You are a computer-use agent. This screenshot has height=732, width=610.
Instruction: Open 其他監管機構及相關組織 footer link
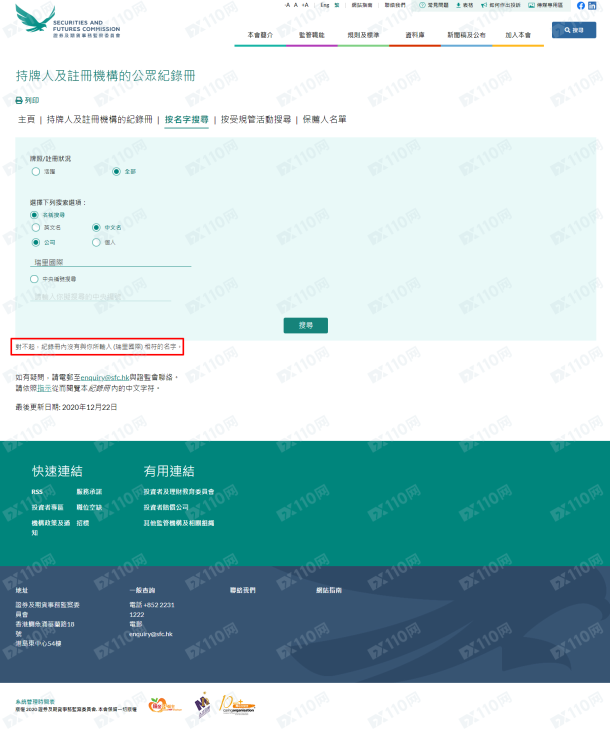pos(179,523)
